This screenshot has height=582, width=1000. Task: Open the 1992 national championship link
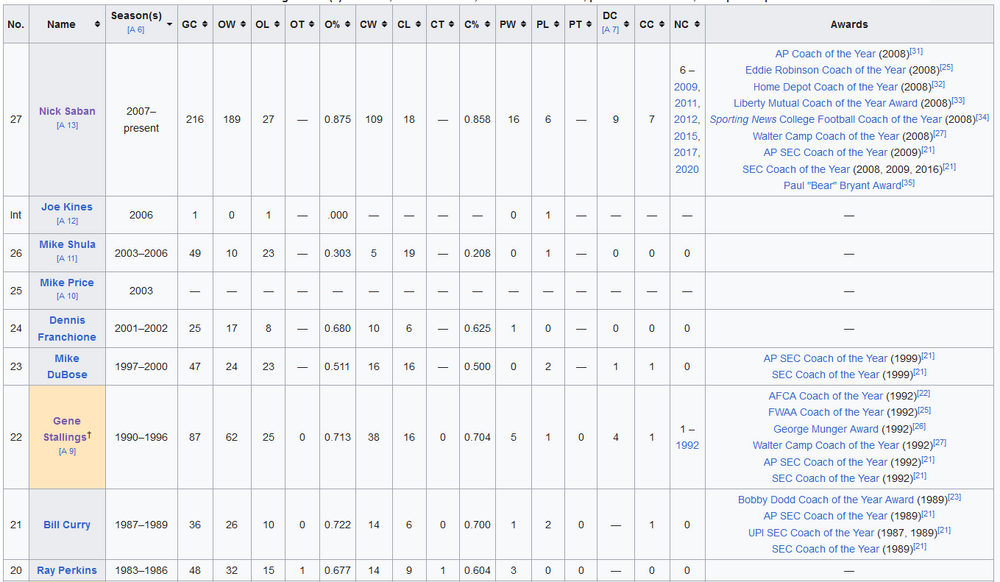click(x=686, y=445)
